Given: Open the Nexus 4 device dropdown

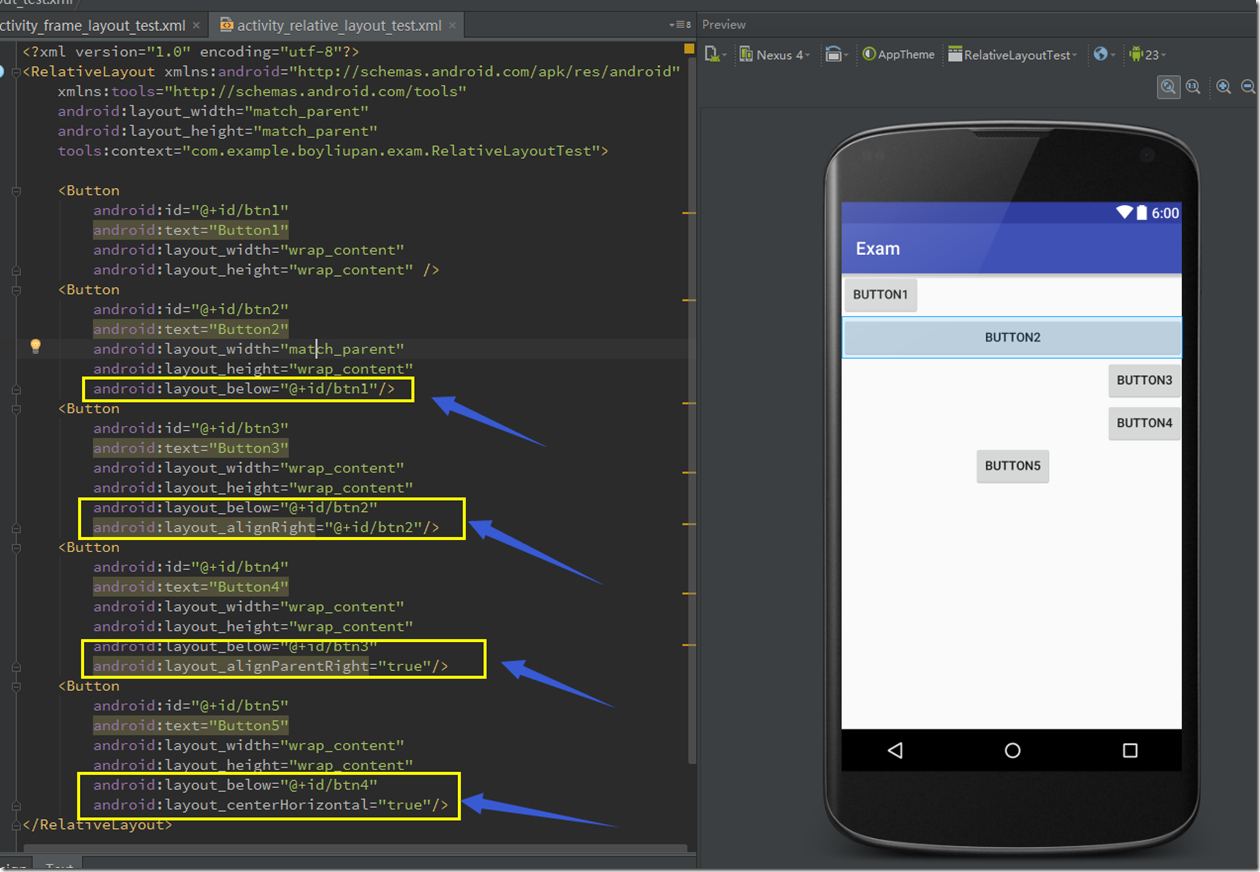Looking at the screenshot, I should [x=777, y=55].
